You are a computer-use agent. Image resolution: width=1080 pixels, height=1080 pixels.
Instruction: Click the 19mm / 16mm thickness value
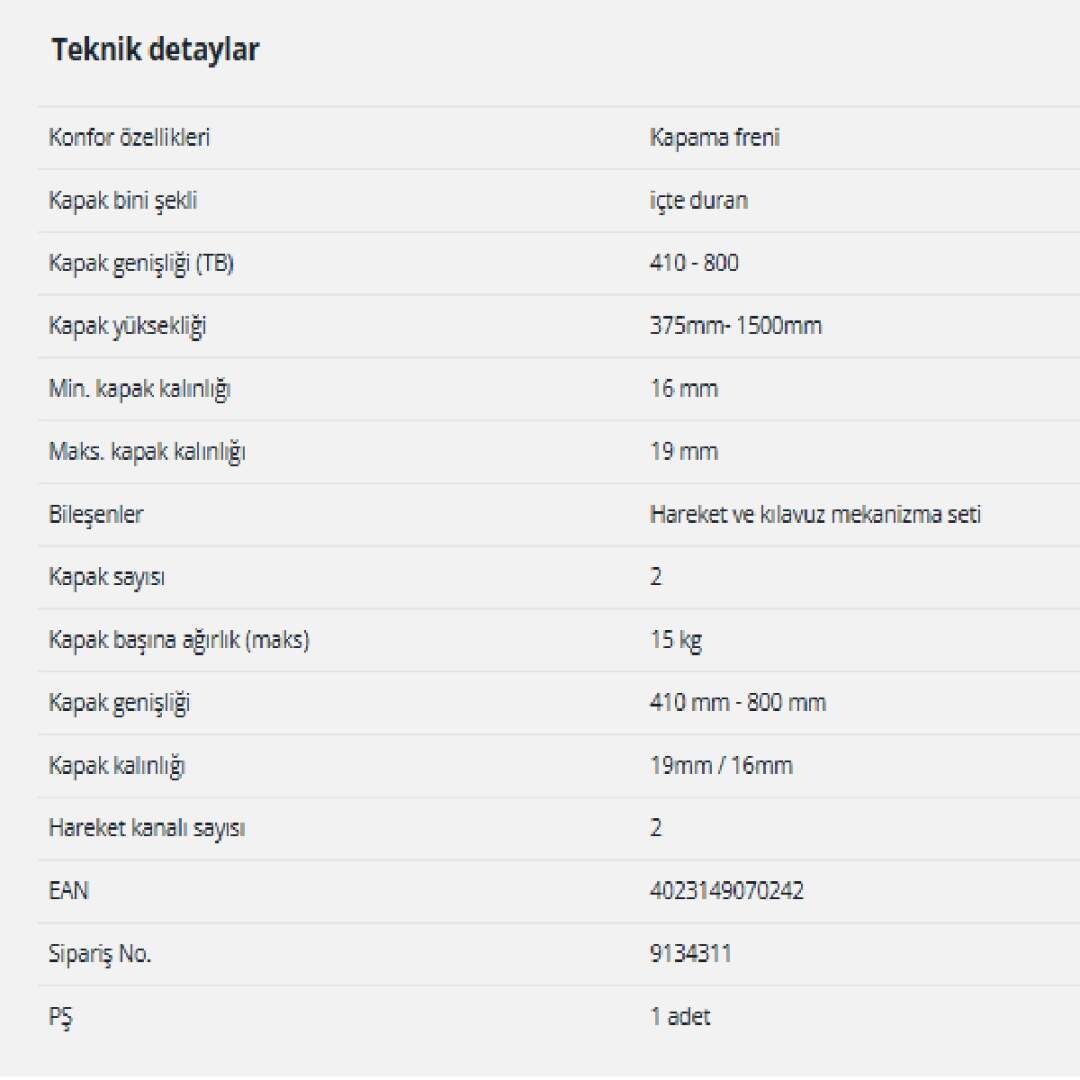(x=720, y=766)
